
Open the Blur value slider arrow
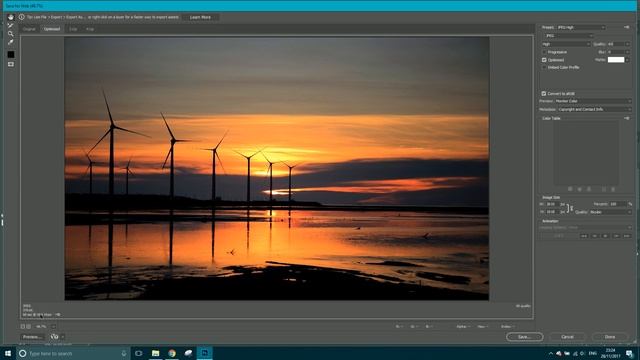627,52
